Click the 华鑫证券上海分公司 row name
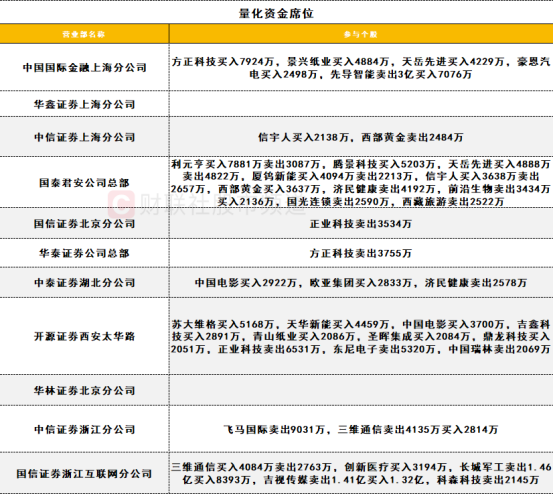 coord(84,104)
